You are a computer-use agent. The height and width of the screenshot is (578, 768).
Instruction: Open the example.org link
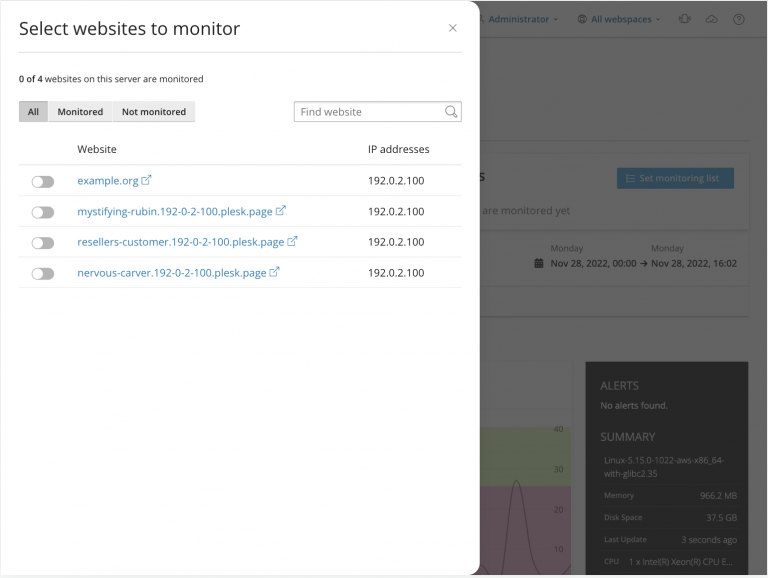coord(108,181)
